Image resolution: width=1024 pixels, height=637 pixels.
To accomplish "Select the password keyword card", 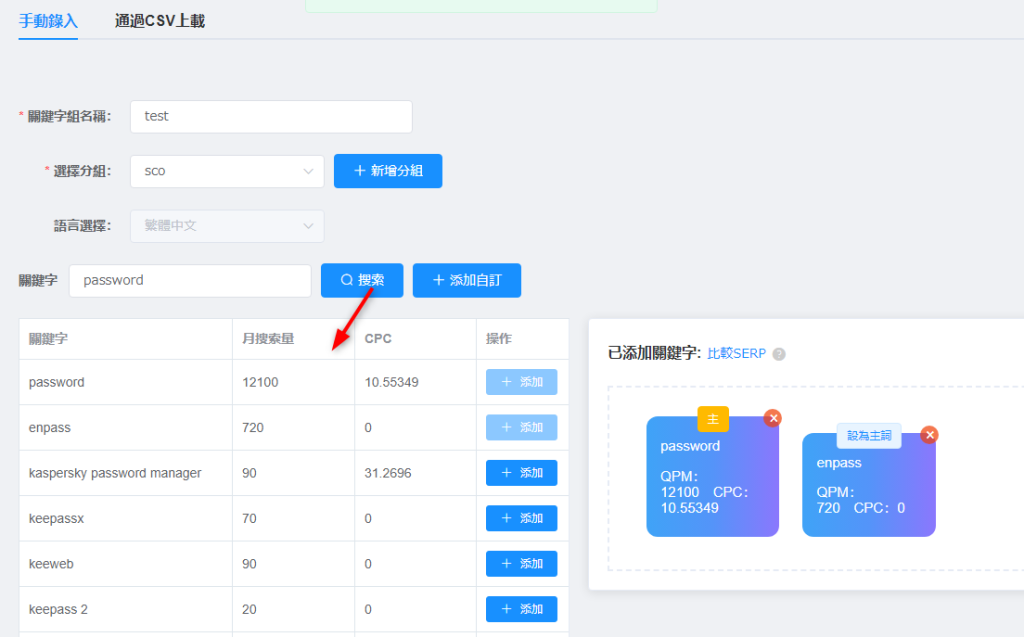I will 712,477.
